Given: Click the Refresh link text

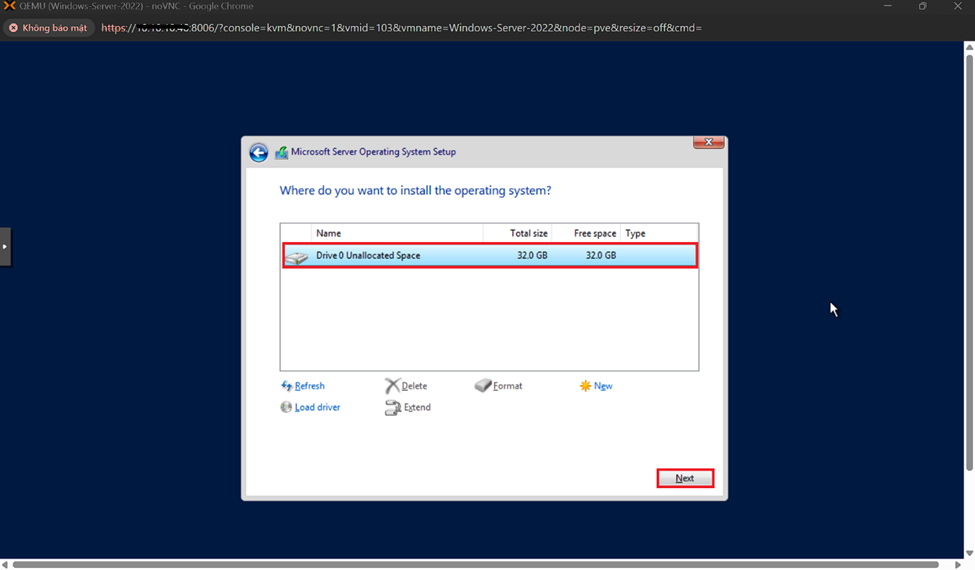Looking at the screenshot, I should point(310,386).
